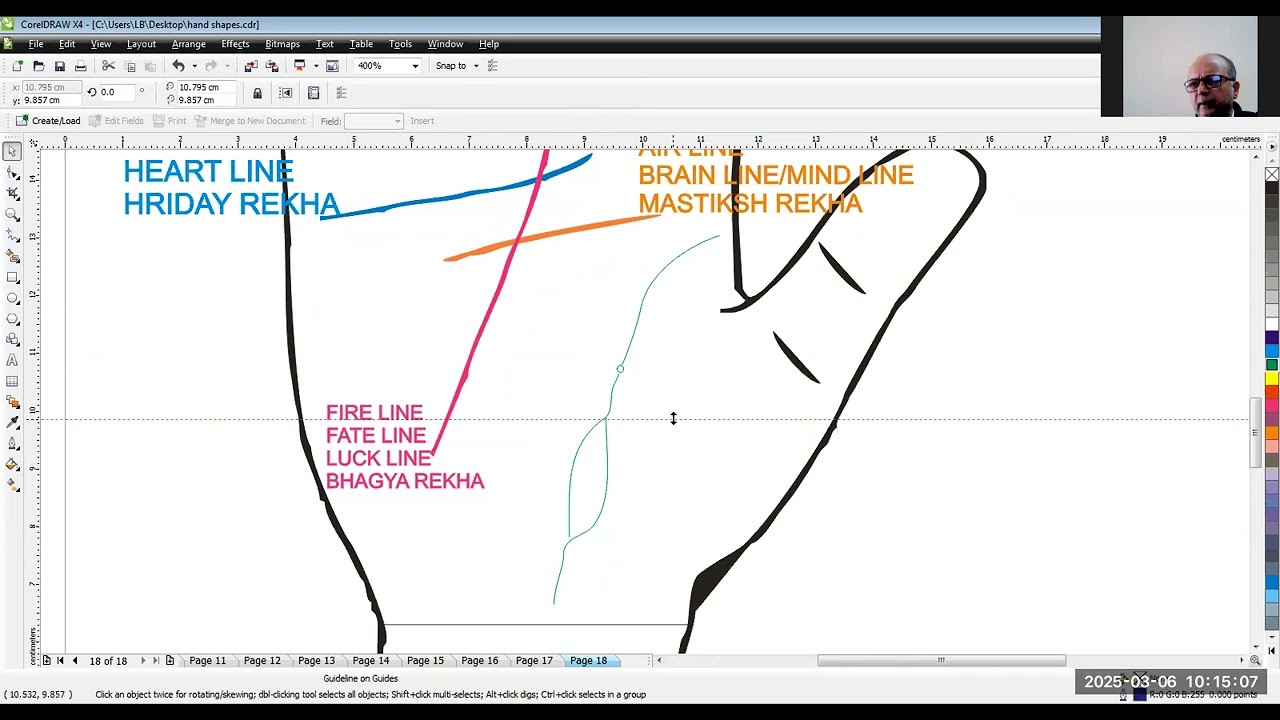The height and width of the screenshot is (720, 1280).
Task: Click the guidelines options page icon
Action: click(x=313, y=93)
